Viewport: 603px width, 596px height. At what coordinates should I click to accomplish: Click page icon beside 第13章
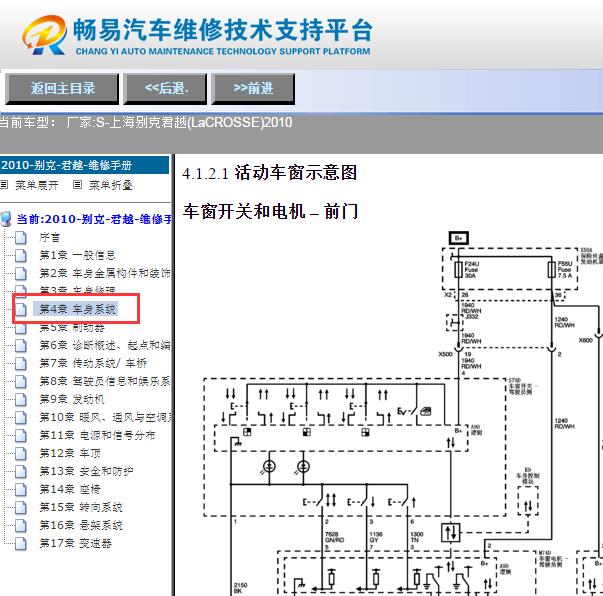[x=20, y=472]
